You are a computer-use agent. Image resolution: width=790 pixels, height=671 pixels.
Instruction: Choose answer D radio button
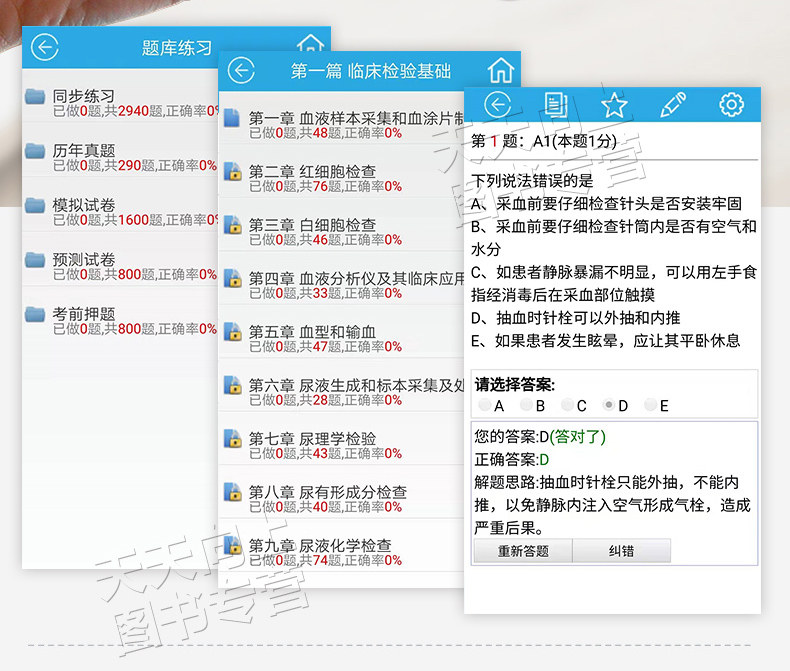point(609,405)
